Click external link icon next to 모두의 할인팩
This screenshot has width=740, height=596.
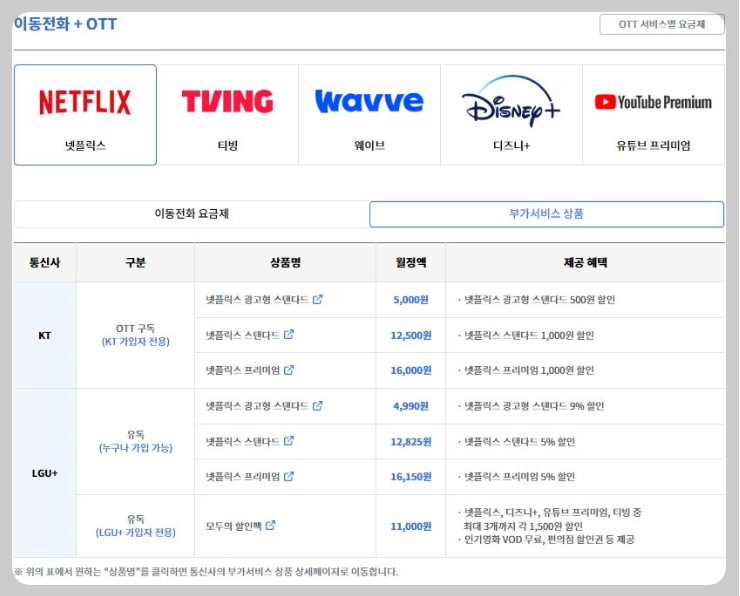pyautogui.click(x=270, y=525)
